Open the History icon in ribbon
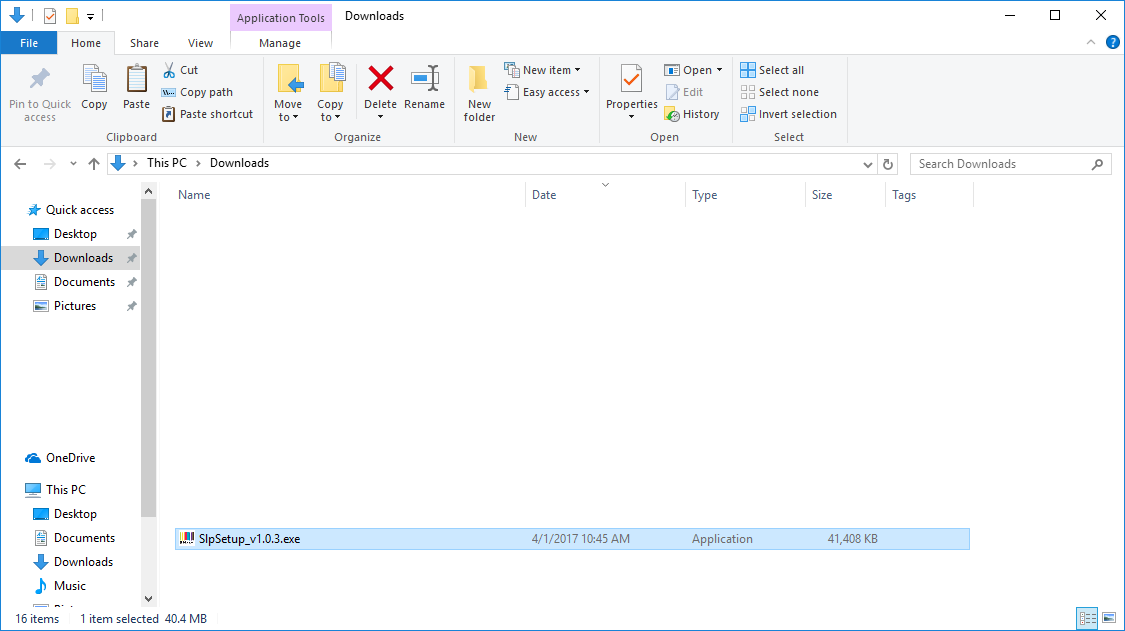This screenshot has height=631, width=1125. pyautogui.click(x=692, y=114)
